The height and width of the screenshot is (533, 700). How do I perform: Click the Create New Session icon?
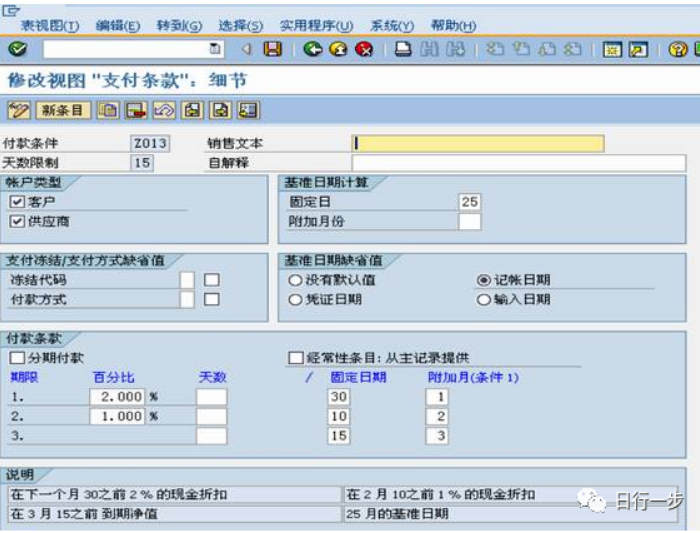coord(612,49)
